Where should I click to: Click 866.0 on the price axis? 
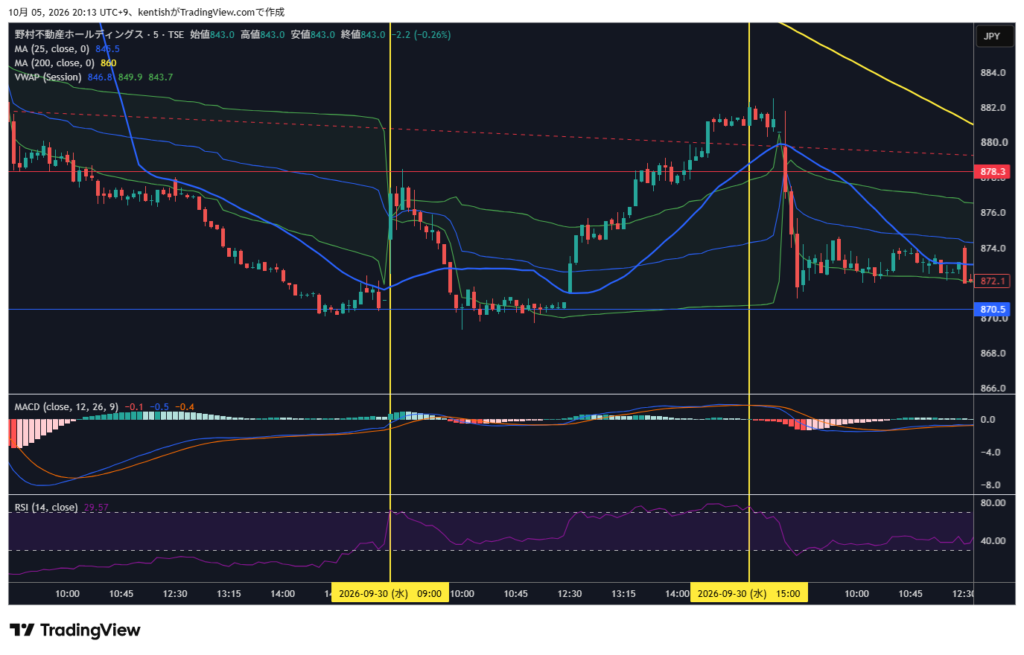pos(993,388)
